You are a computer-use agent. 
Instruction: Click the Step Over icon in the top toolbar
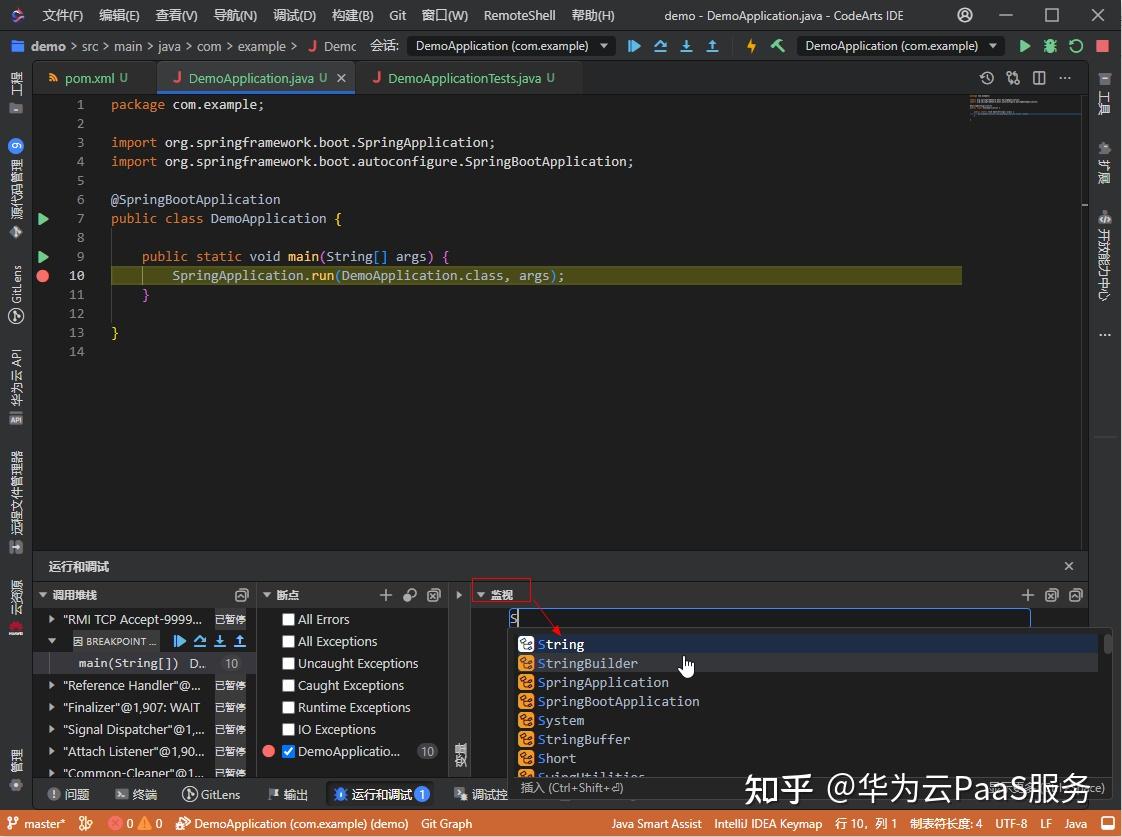[660, 46]
